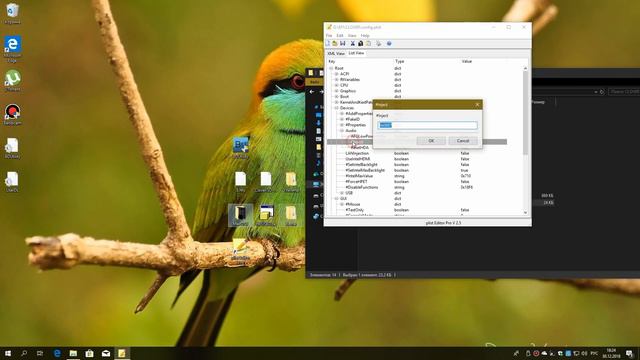Image resolution: width=640 pixels, height=360 pixels.
Task: Click the File Explorer icon in the taskbar
Action: coord(73,353)
